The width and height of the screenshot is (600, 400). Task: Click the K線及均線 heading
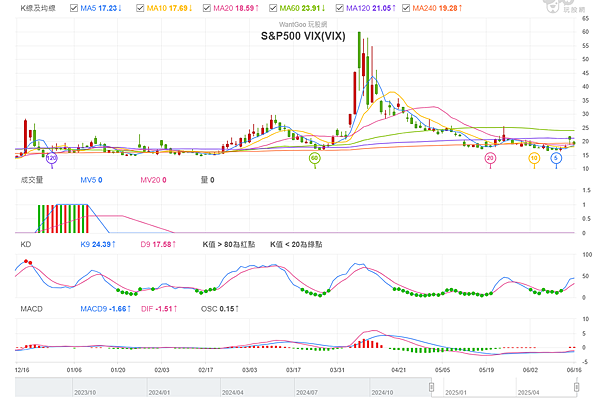point(38,8)
